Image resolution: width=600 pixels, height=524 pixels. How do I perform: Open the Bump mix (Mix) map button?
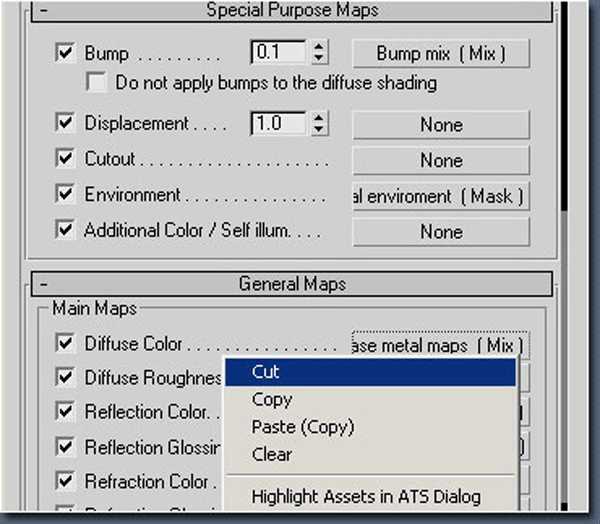coord(440,53)
